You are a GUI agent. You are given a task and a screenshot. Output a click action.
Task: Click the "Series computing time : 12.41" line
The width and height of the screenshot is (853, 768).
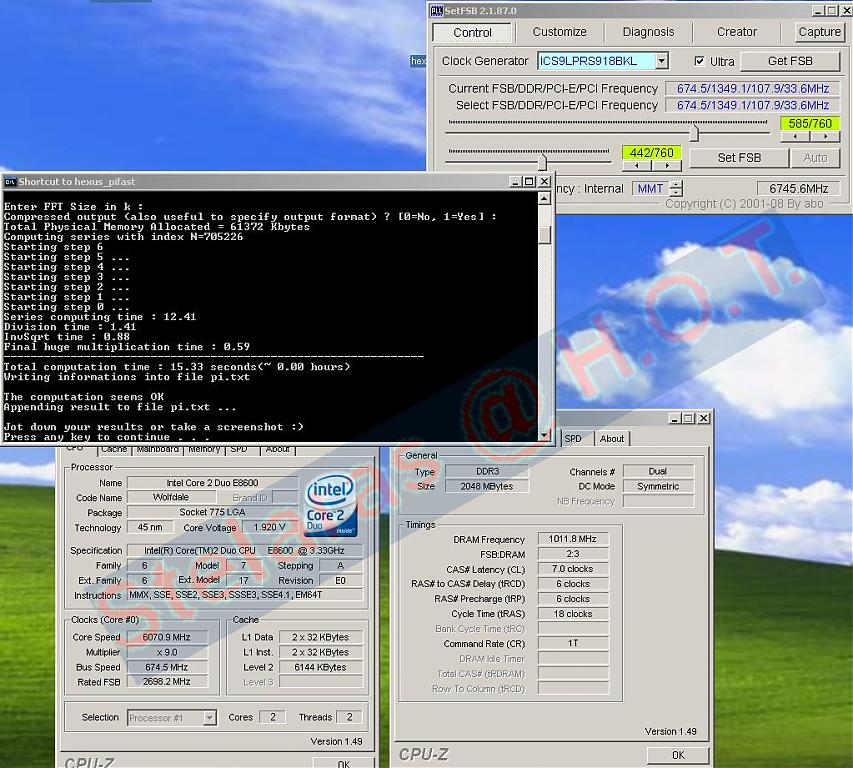pyautogui.click(x=100, y=317)
